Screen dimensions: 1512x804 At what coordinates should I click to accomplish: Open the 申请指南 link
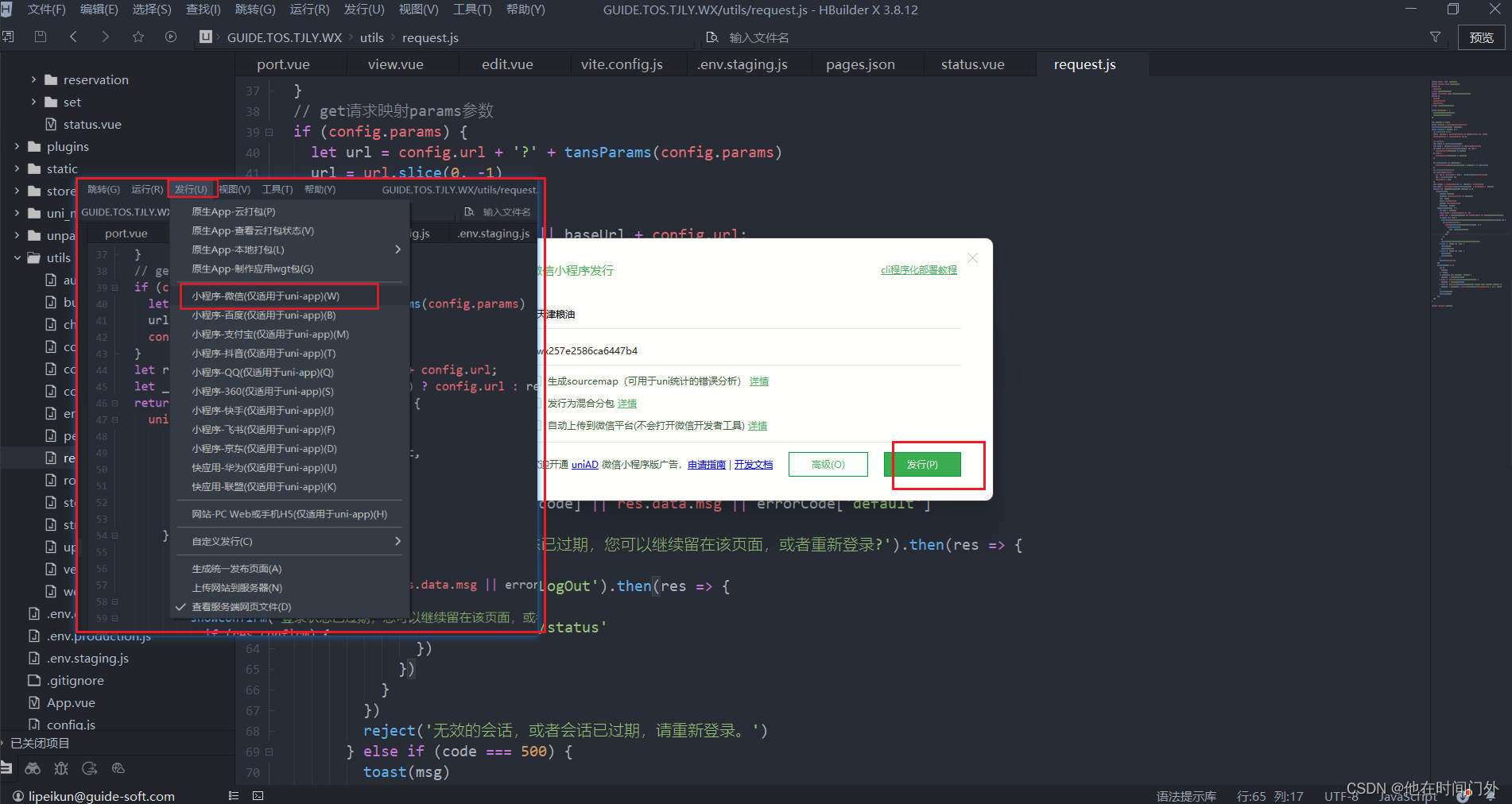click(x=707, y=465)
